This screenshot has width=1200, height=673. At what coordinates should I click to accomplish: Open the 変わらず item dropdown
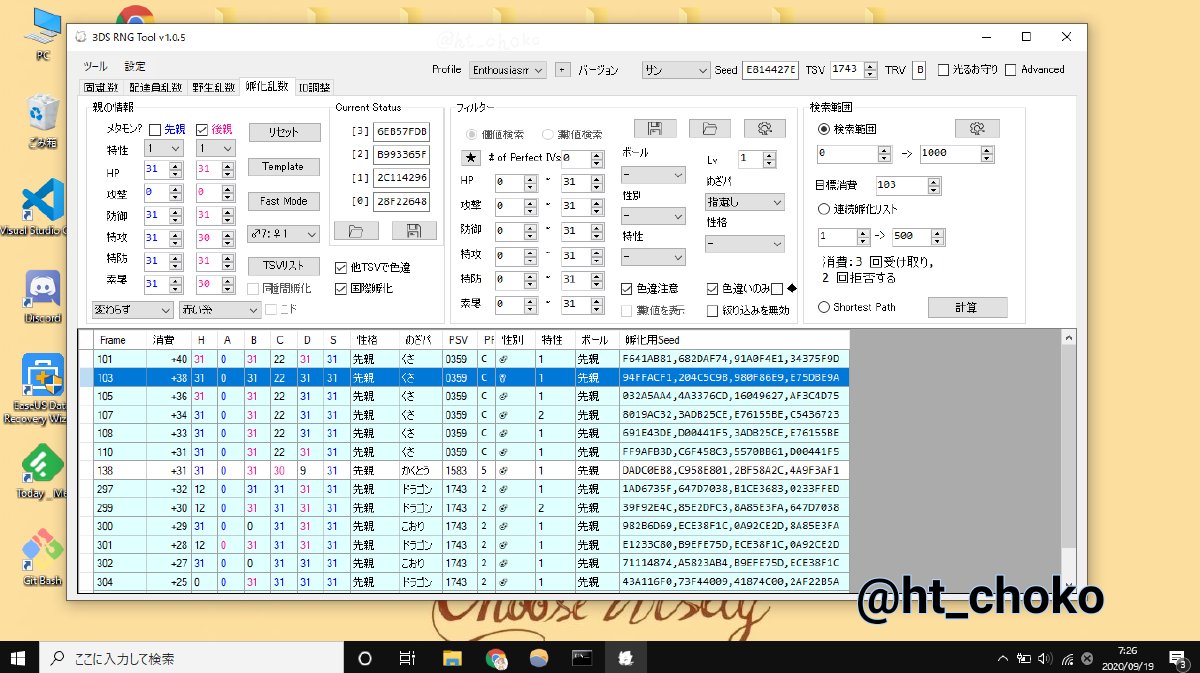(x=132, y=310)
